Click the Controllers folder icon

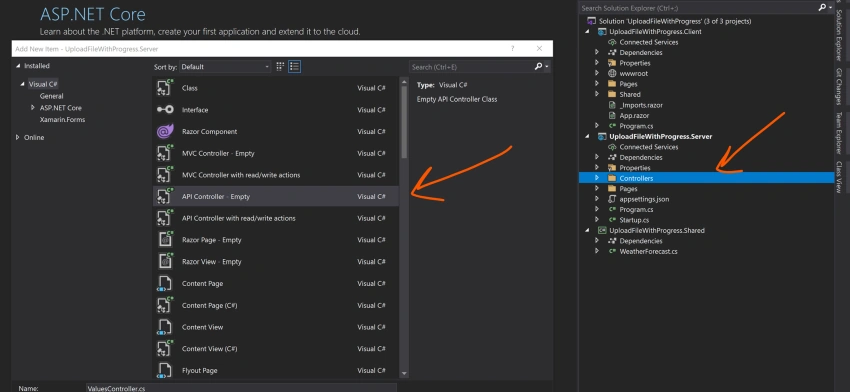pos(611,178)
